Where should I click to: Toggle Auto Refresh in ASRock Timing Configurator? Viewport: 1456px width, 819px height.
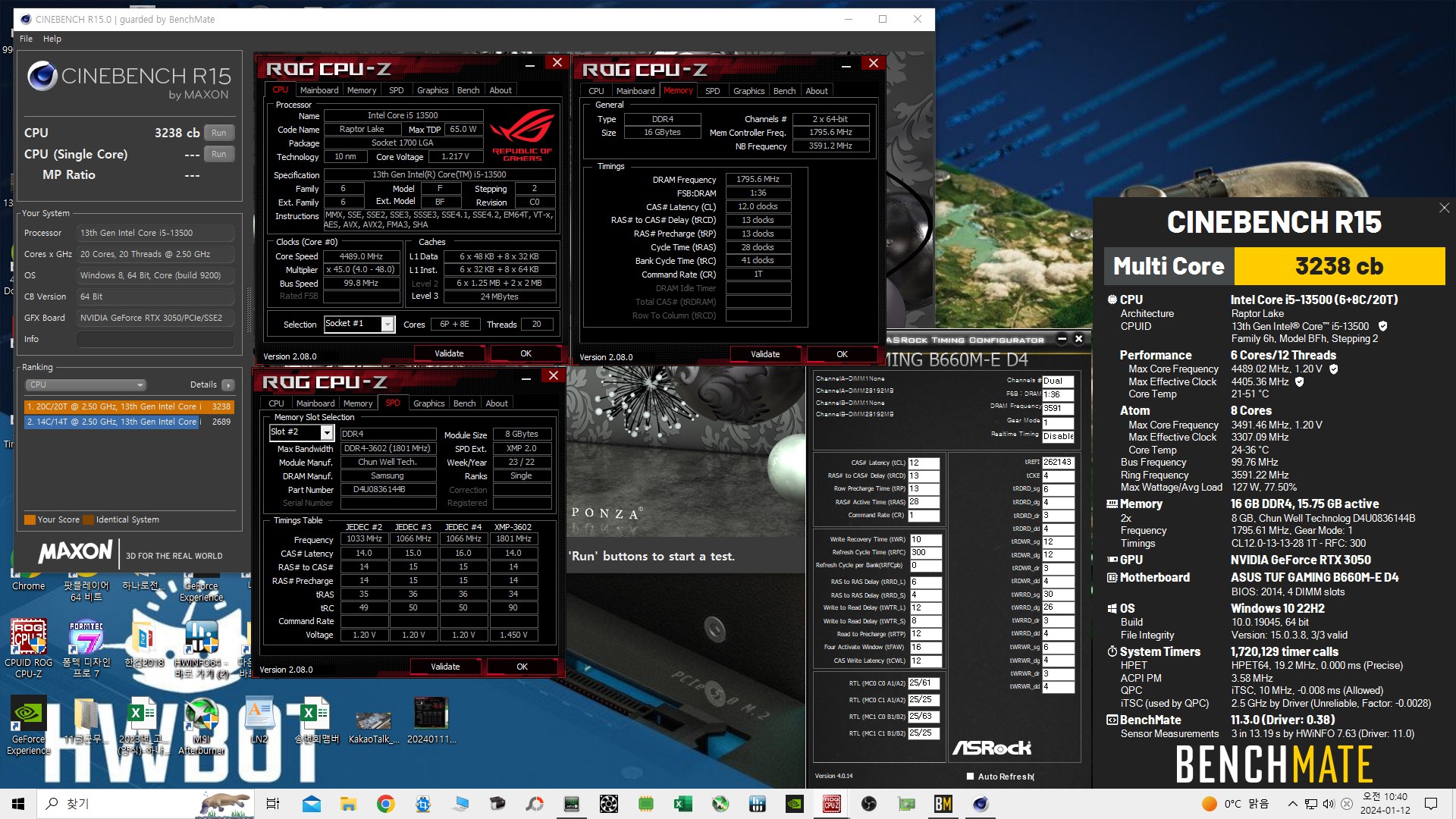[x=970, y=776]
